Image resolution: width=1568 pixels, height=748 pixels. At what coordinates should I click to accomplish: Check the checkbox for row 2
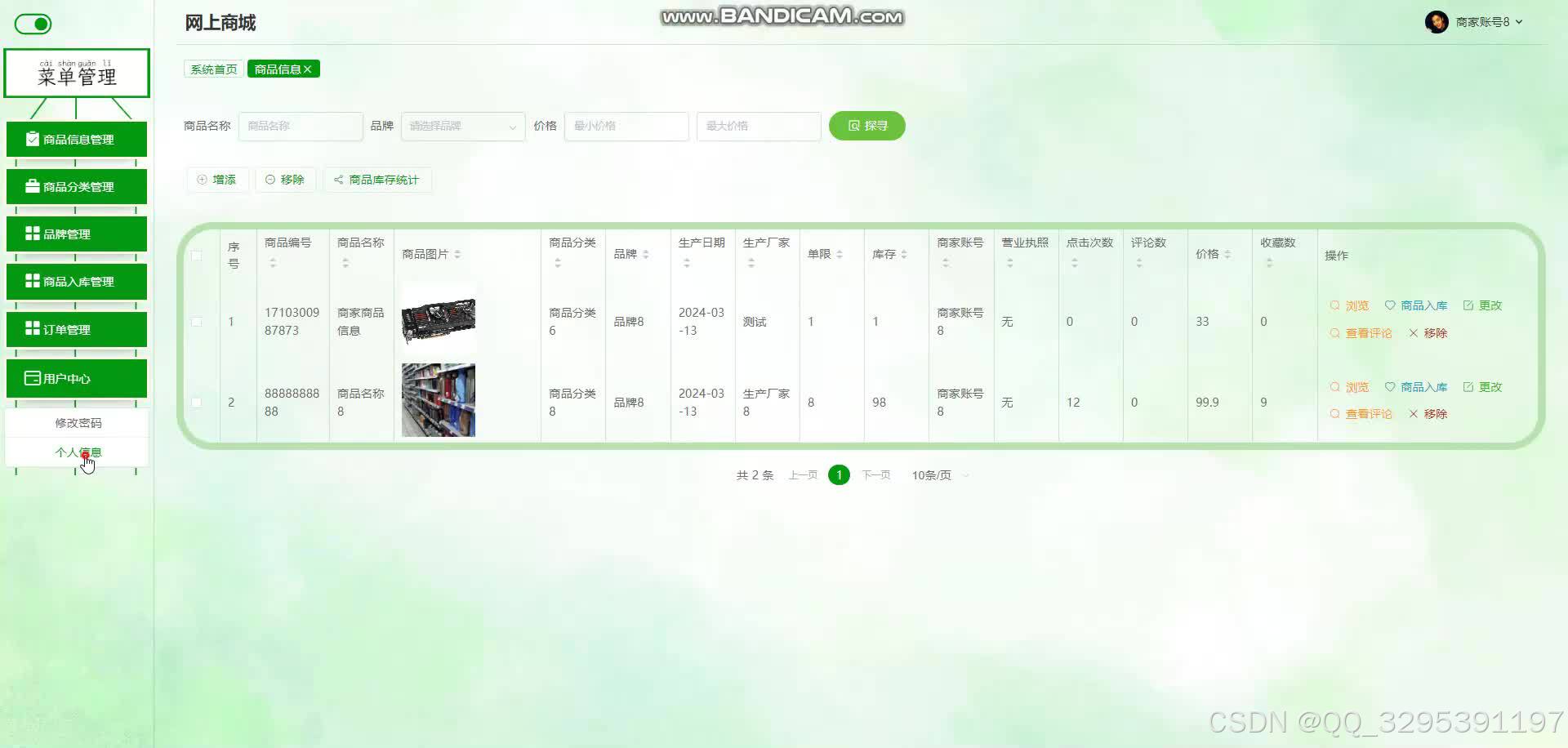click(196, 402)
